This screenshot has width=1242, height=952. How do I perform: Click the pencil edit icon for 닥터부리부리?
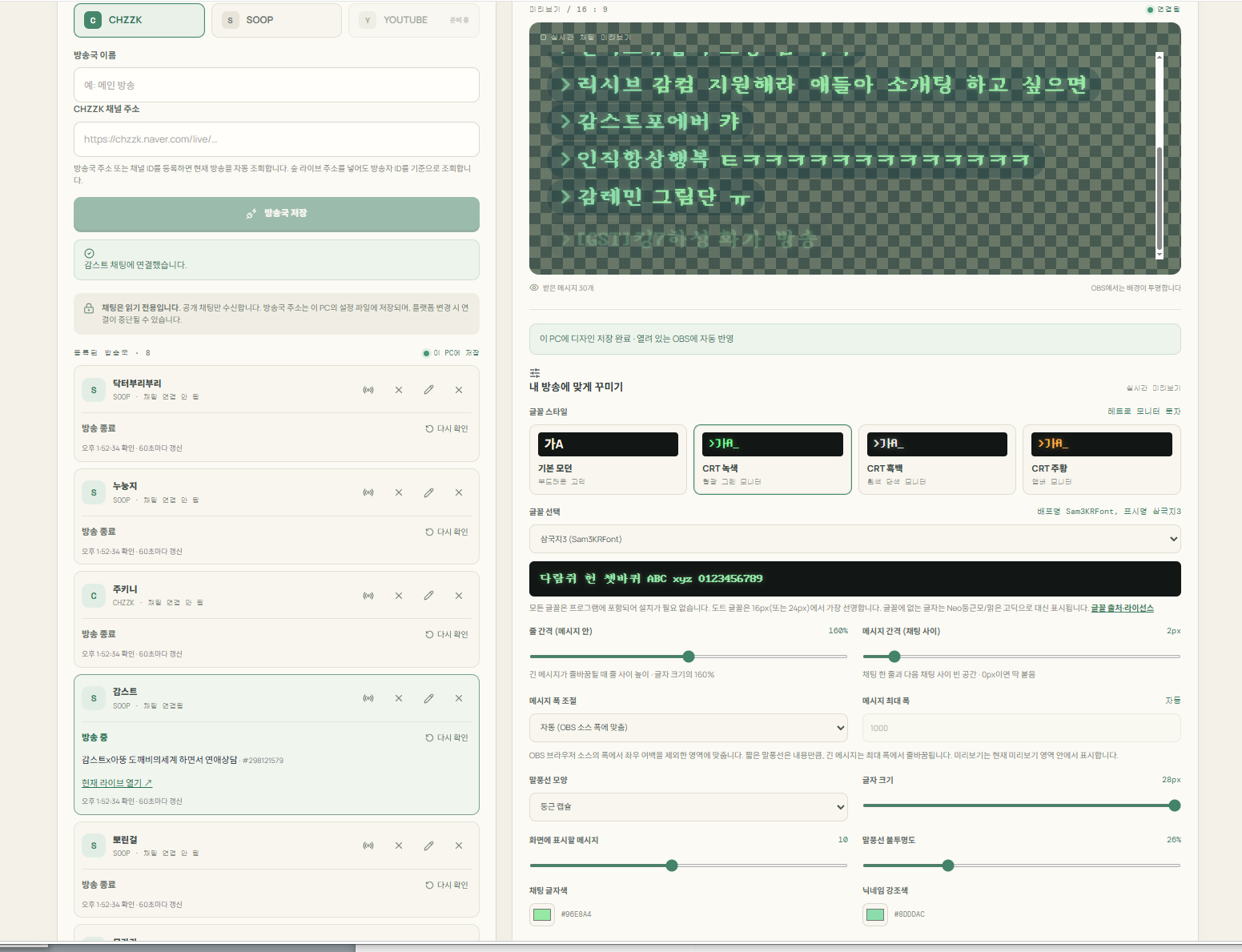[x=428, y=390]
